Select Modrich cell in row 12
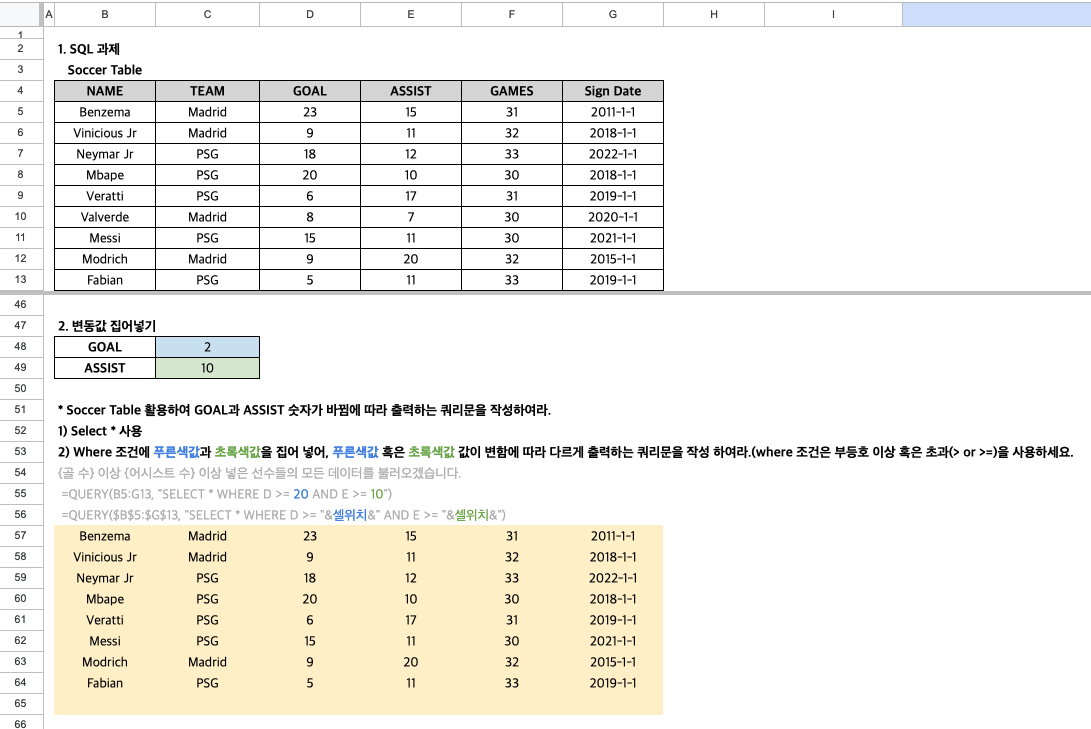Viewport: 1091px width, 729px height. (105, 259)
